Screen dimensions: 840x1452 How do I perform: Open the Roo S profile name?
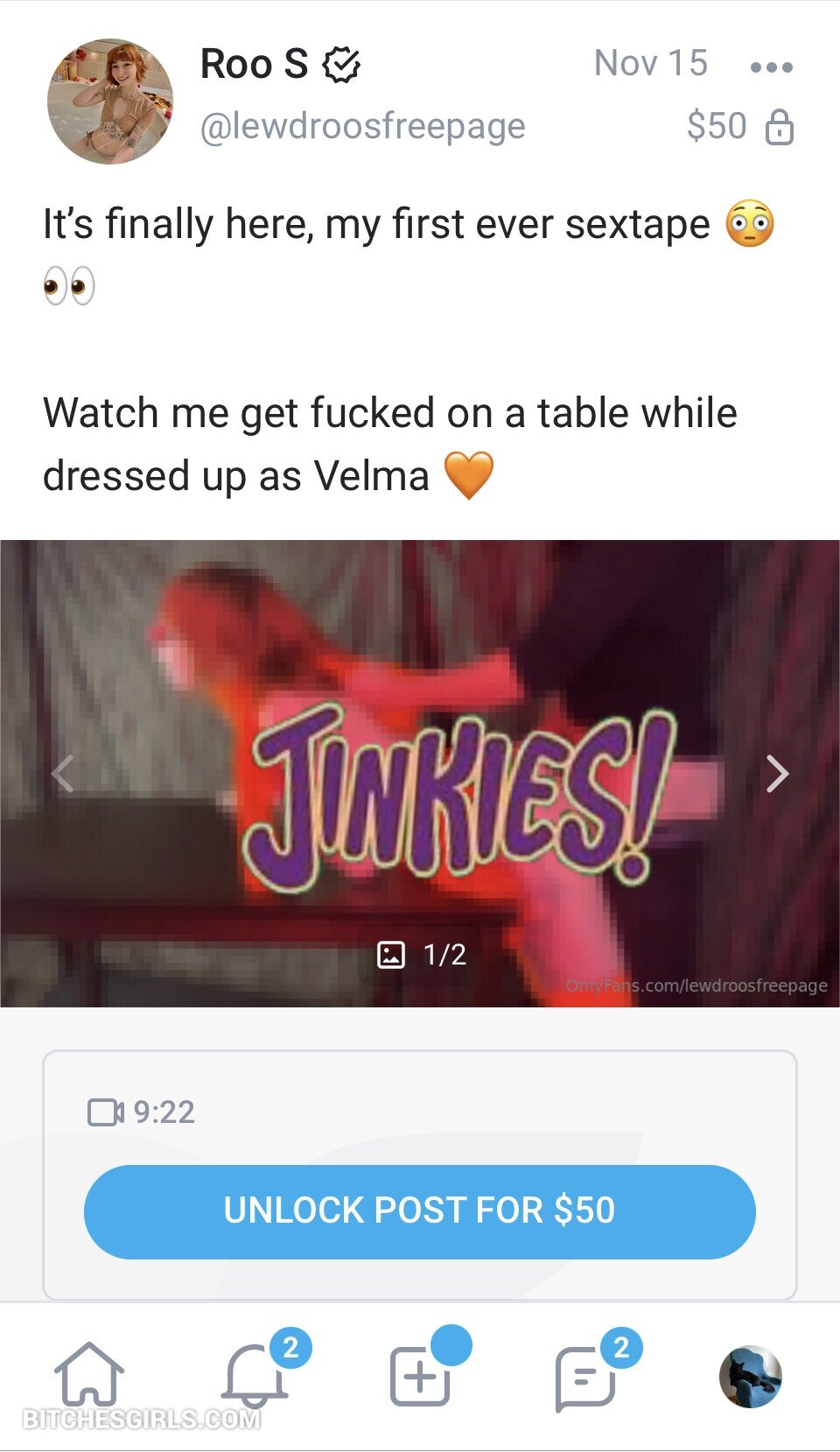pyautogui.click(x=254, y=64)
